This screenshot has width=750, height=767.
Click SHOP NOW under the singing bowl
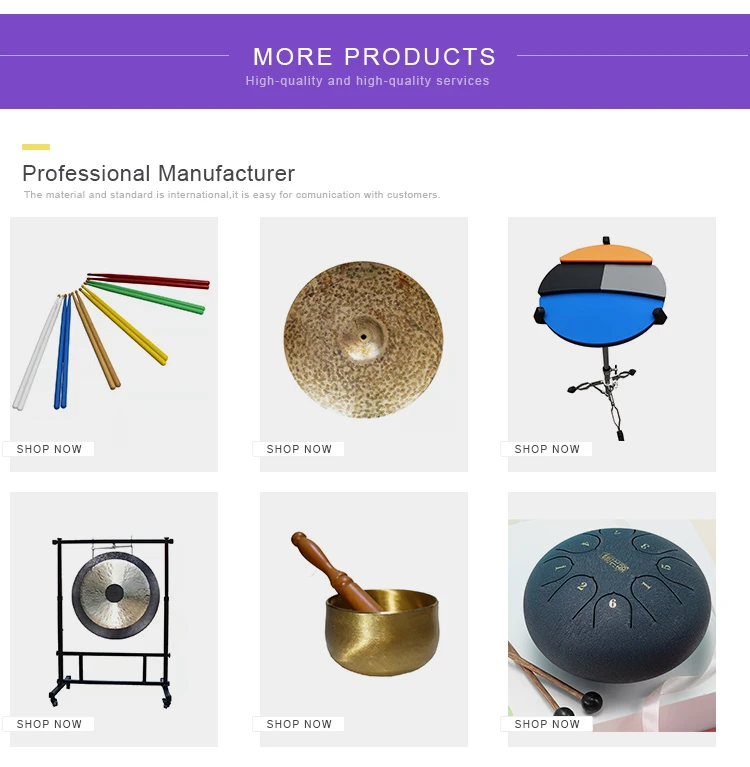(x=299, y=724)
